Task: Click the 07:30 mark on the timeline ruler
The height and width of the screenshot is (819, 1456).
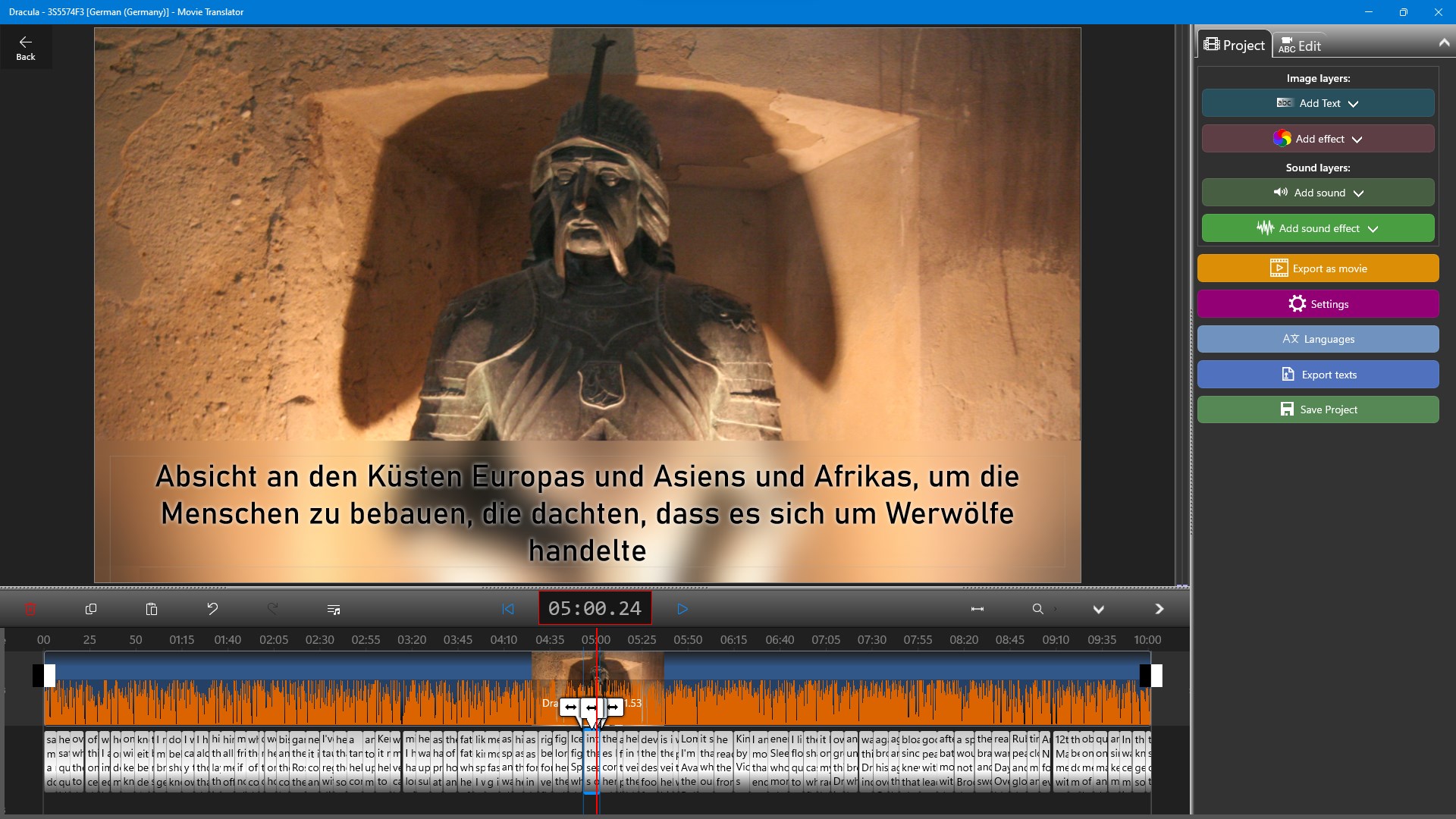Action: click(872, 640)
